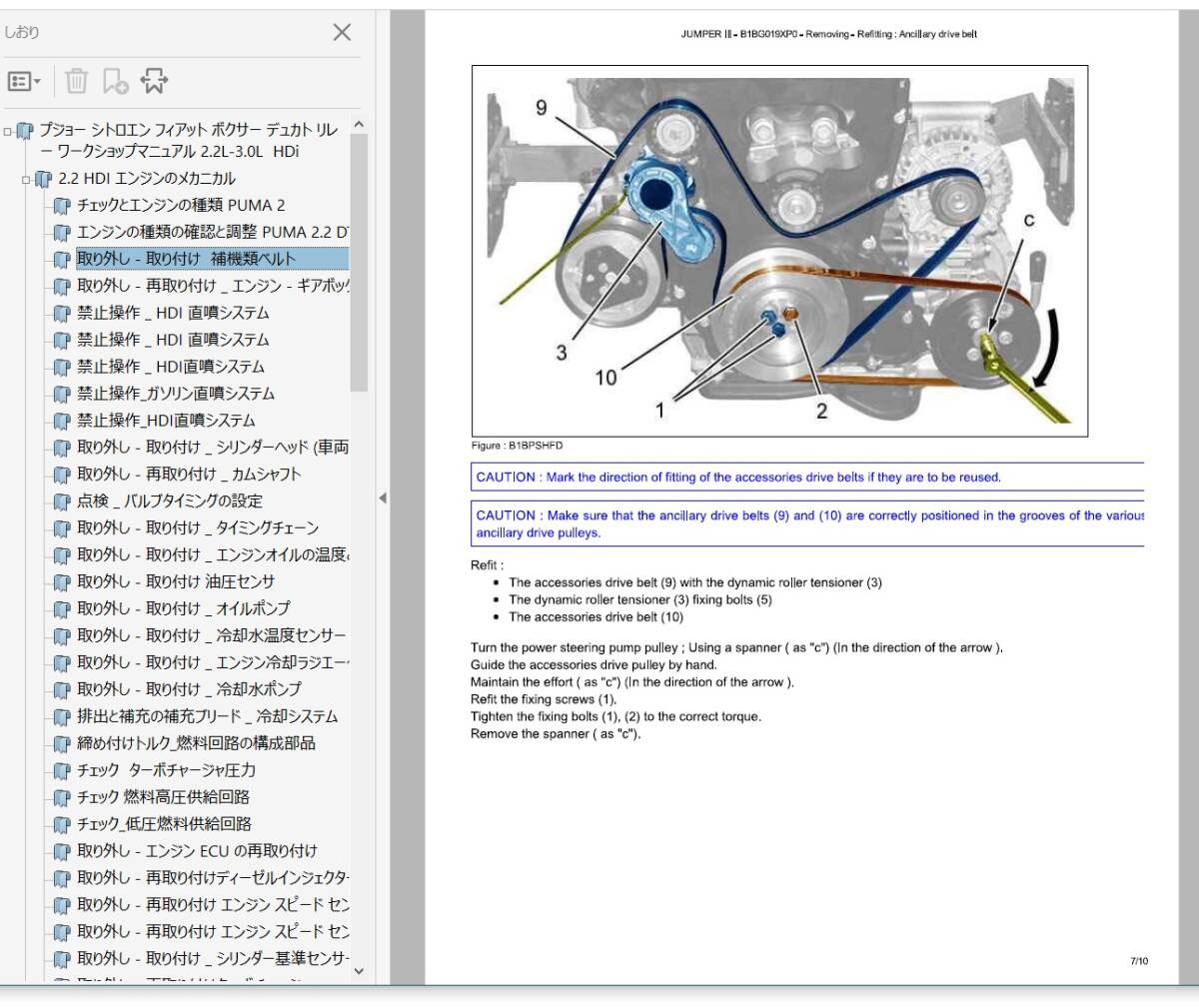Open bookmark 排出と補充の補充ブリード _ 冷却システム
Viewport: 1199px width, 1008px height.
pos(207,717)
